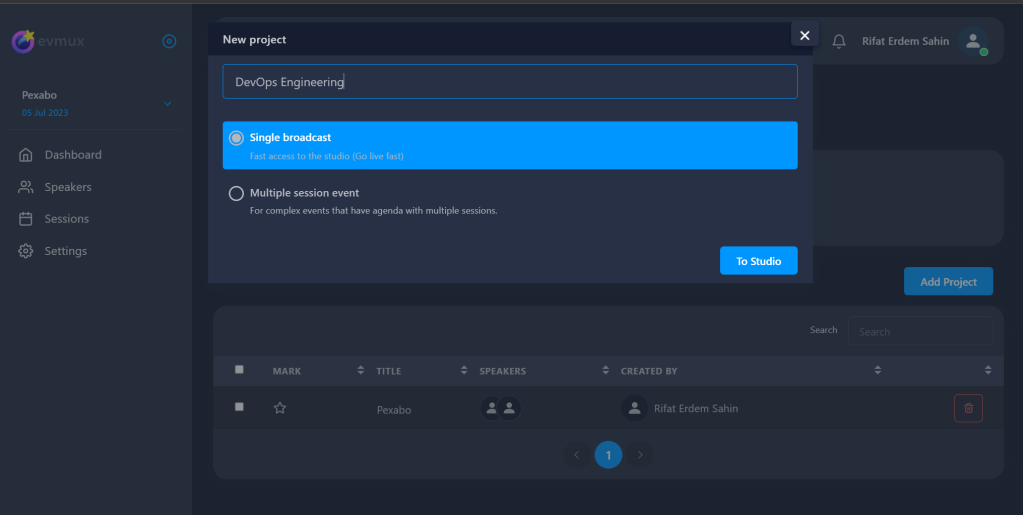This screenshot has height=515, width=1023.
Task: Tick the select-all checkbox in table header
Action: point(239,369)
